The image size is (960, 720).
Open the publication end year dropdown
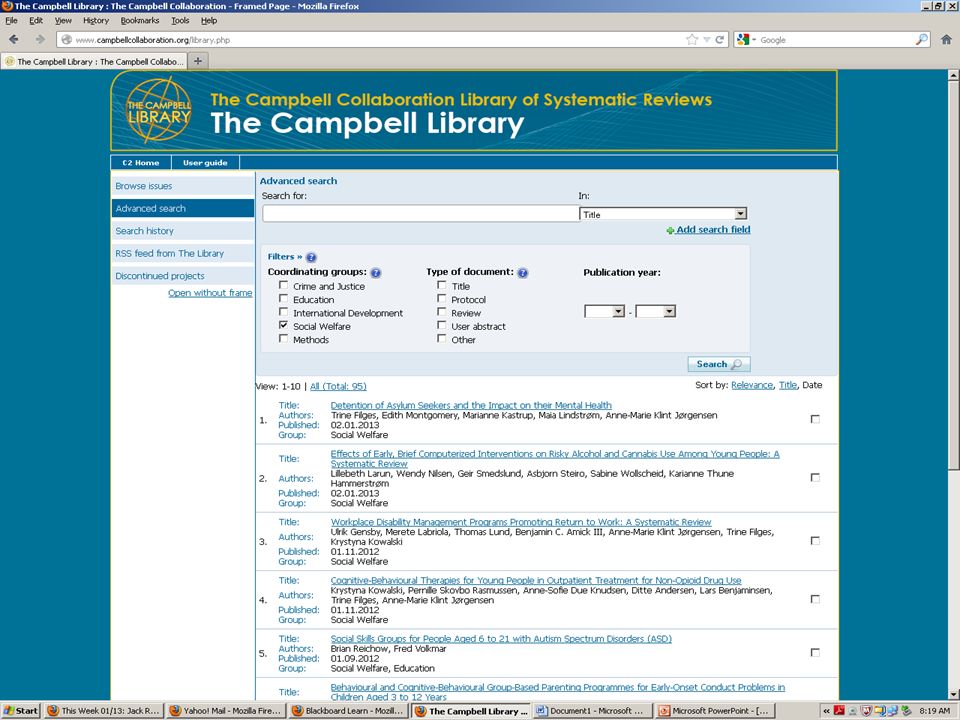click(x=655, y=312)
